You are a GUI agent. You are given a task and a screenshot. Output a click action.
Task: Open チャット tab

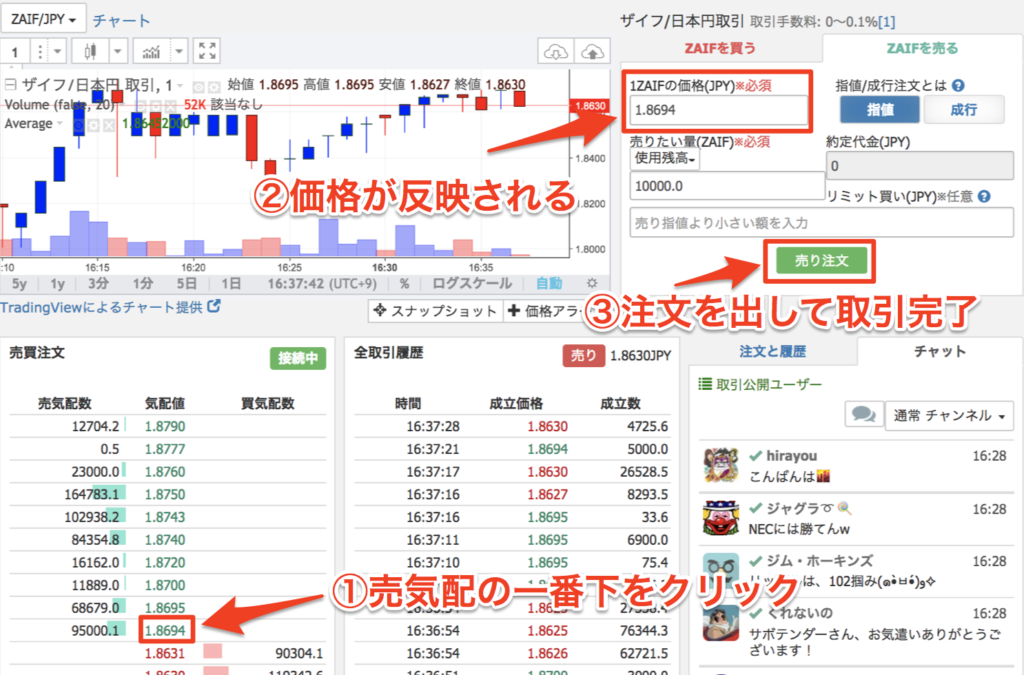pos(939,351)
